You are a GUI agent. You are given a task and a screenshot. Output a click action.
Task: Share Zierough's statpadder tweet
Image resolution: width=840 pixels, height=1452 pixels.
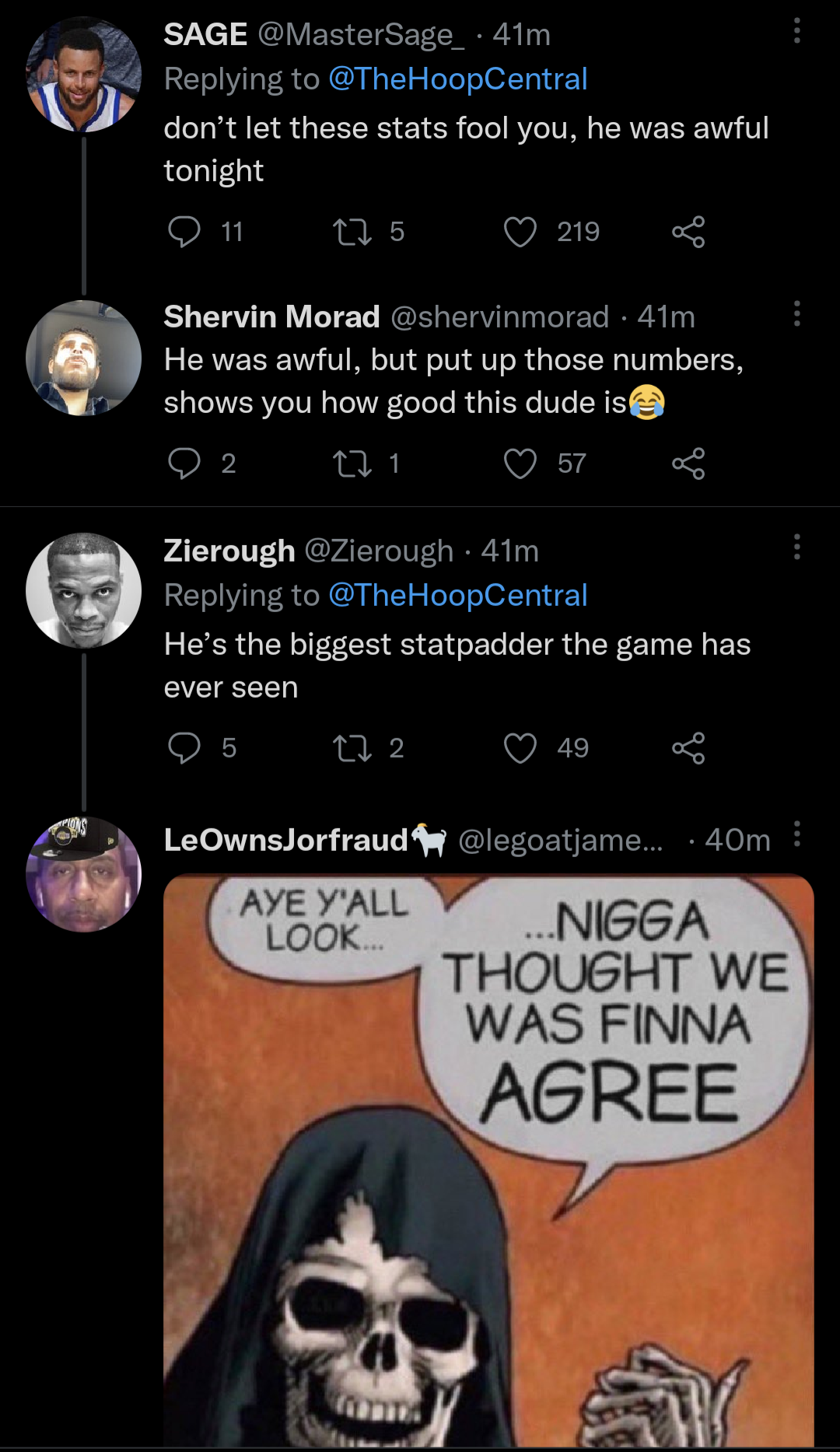click(688, 748)
